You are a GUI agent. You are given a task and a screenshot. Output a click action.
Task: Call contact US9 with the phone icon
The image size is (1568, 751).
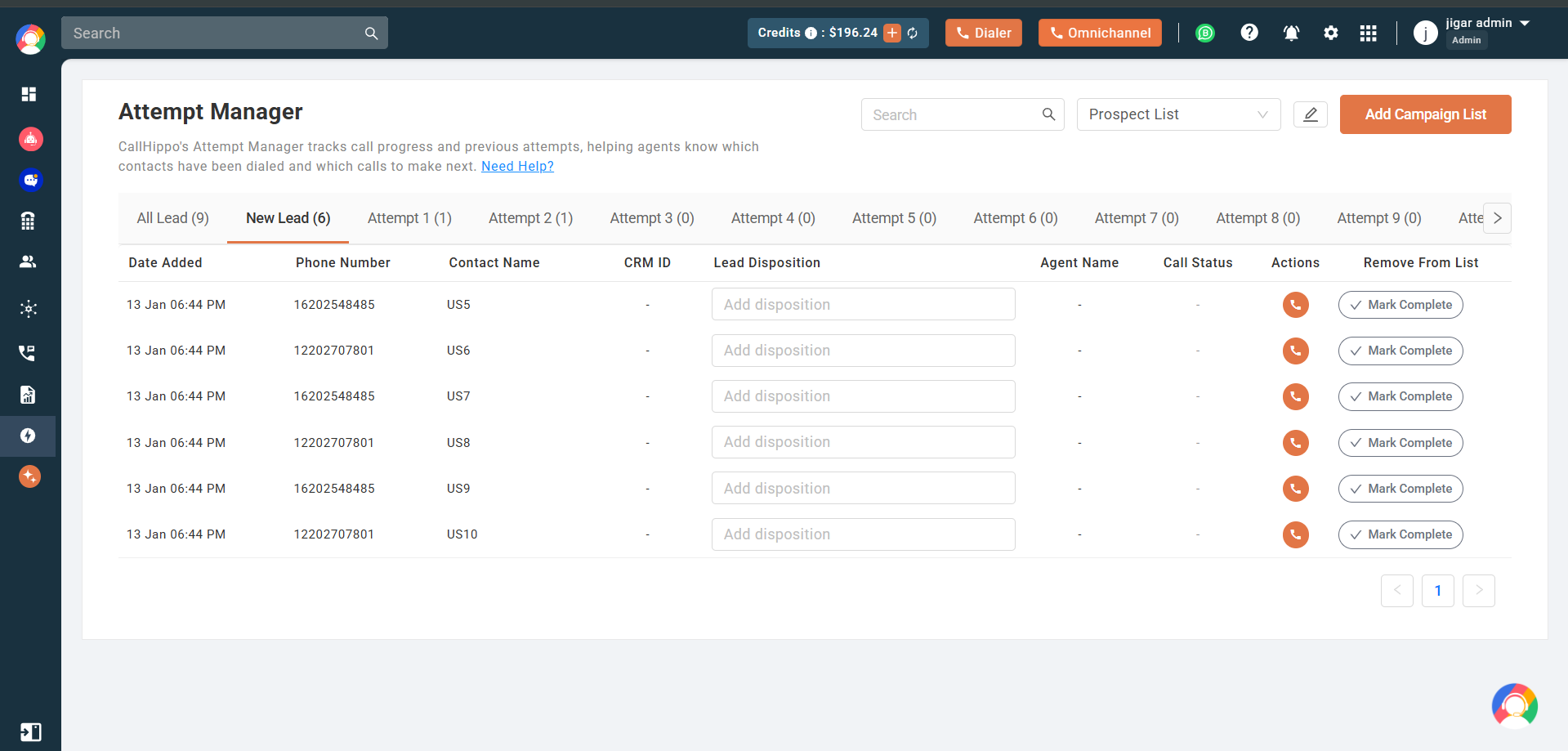click(x=1296, y=489)
